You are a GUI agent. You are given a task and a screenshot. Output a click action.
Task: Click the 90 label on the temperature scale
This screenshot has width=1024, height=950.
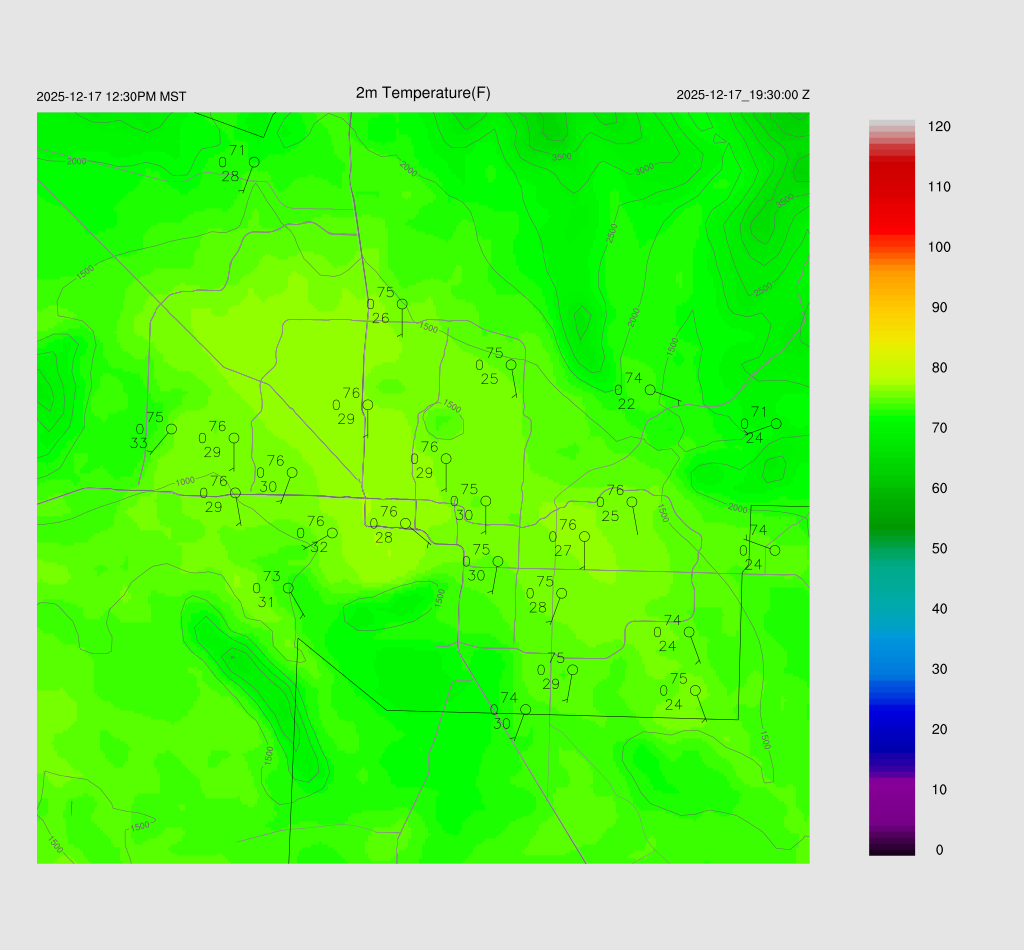pyautogui.click(x=939, y=308)
